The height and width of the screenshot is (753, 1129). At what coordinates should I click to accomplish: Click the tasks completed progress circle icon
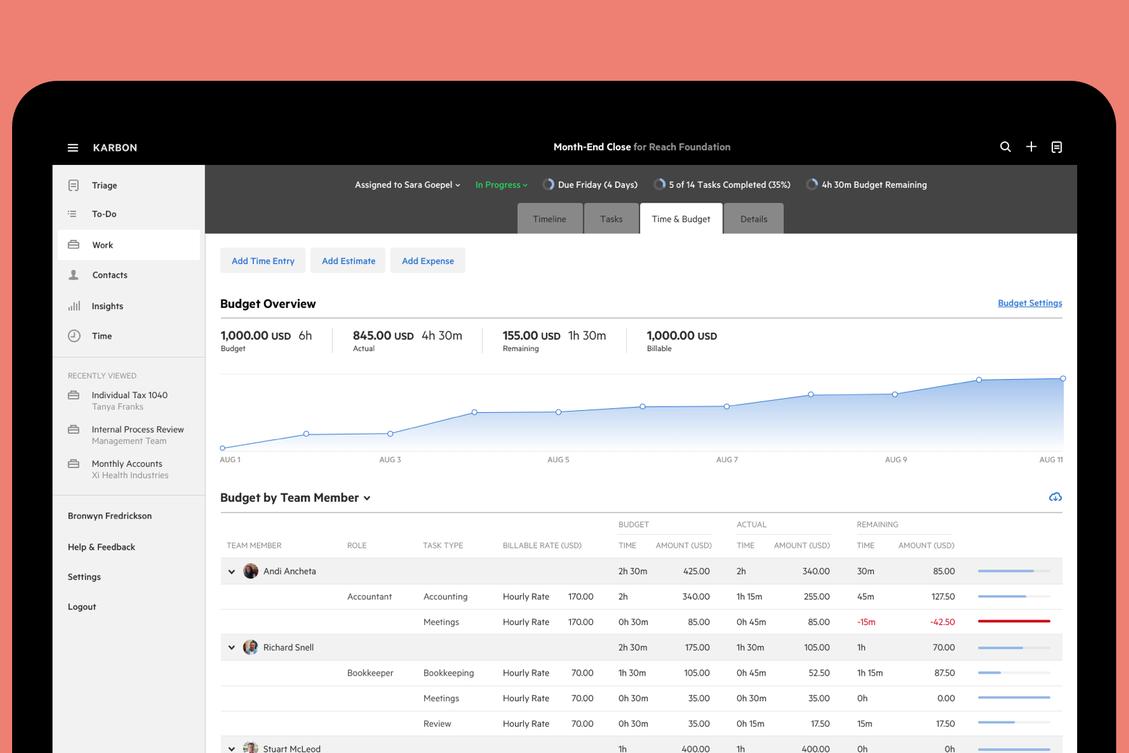pyautogui.click(x=659, y=184)
